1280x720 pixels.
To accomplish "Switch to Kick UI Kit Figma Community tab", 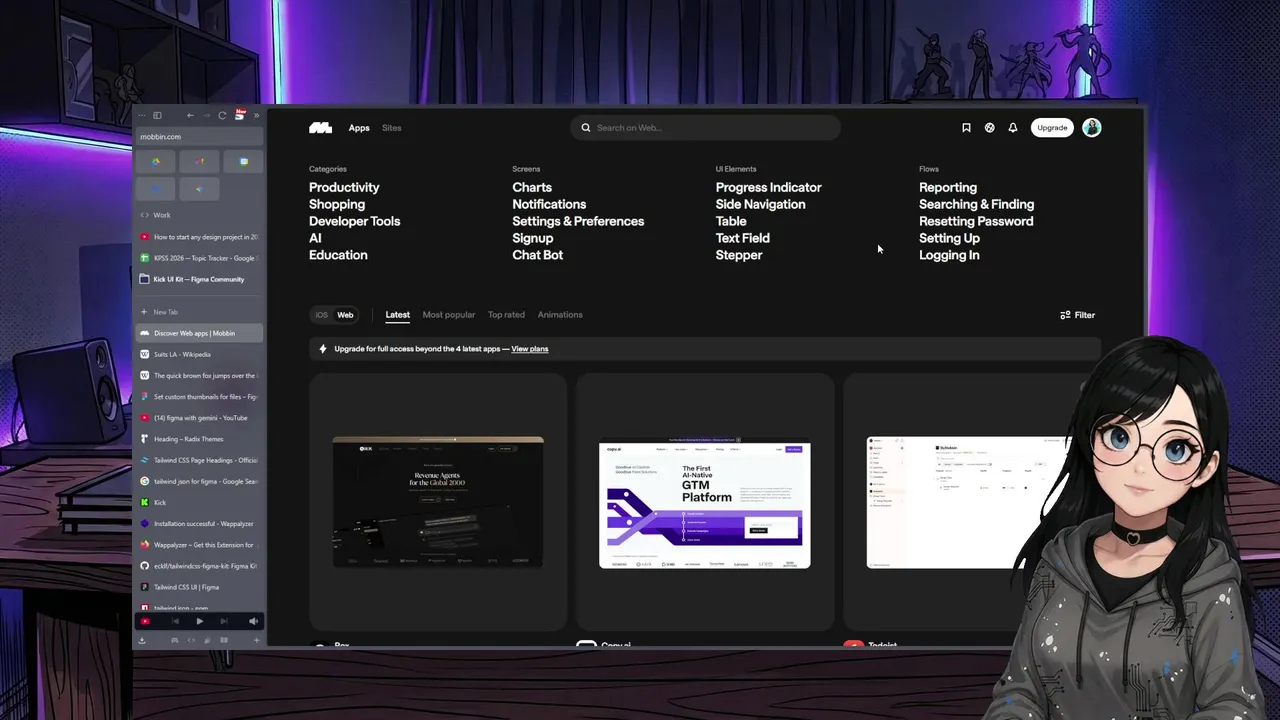I will coord(199,279).
